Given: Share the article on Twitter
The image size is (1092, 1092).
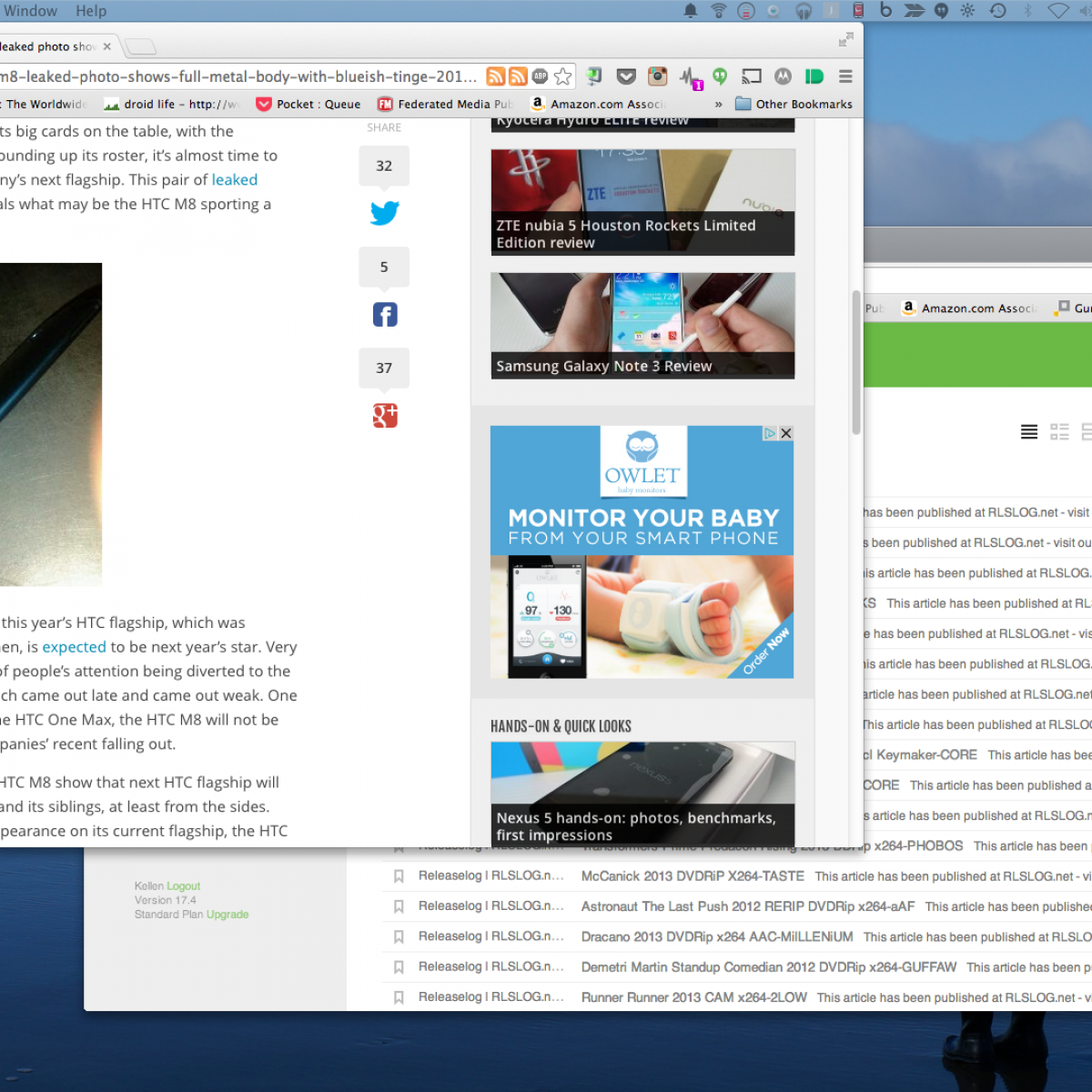Looking at the screenshot, I should [384, 213].
